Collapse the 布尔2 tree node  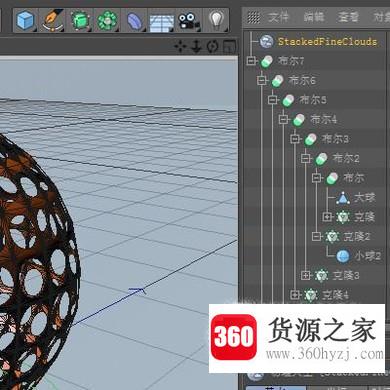tap(306, 158)
